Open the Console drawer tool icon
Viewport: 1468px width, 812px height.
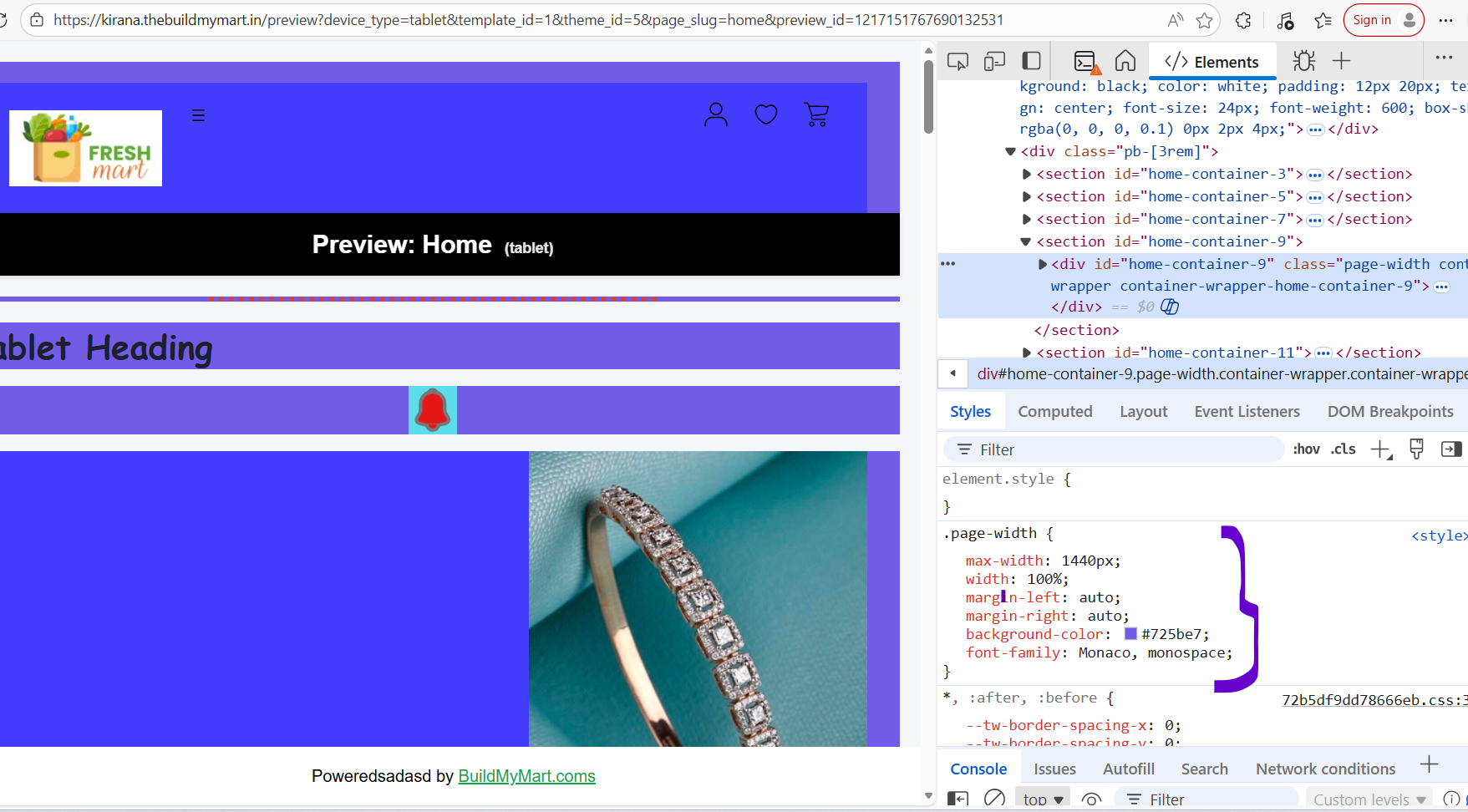coord(1085,61)
